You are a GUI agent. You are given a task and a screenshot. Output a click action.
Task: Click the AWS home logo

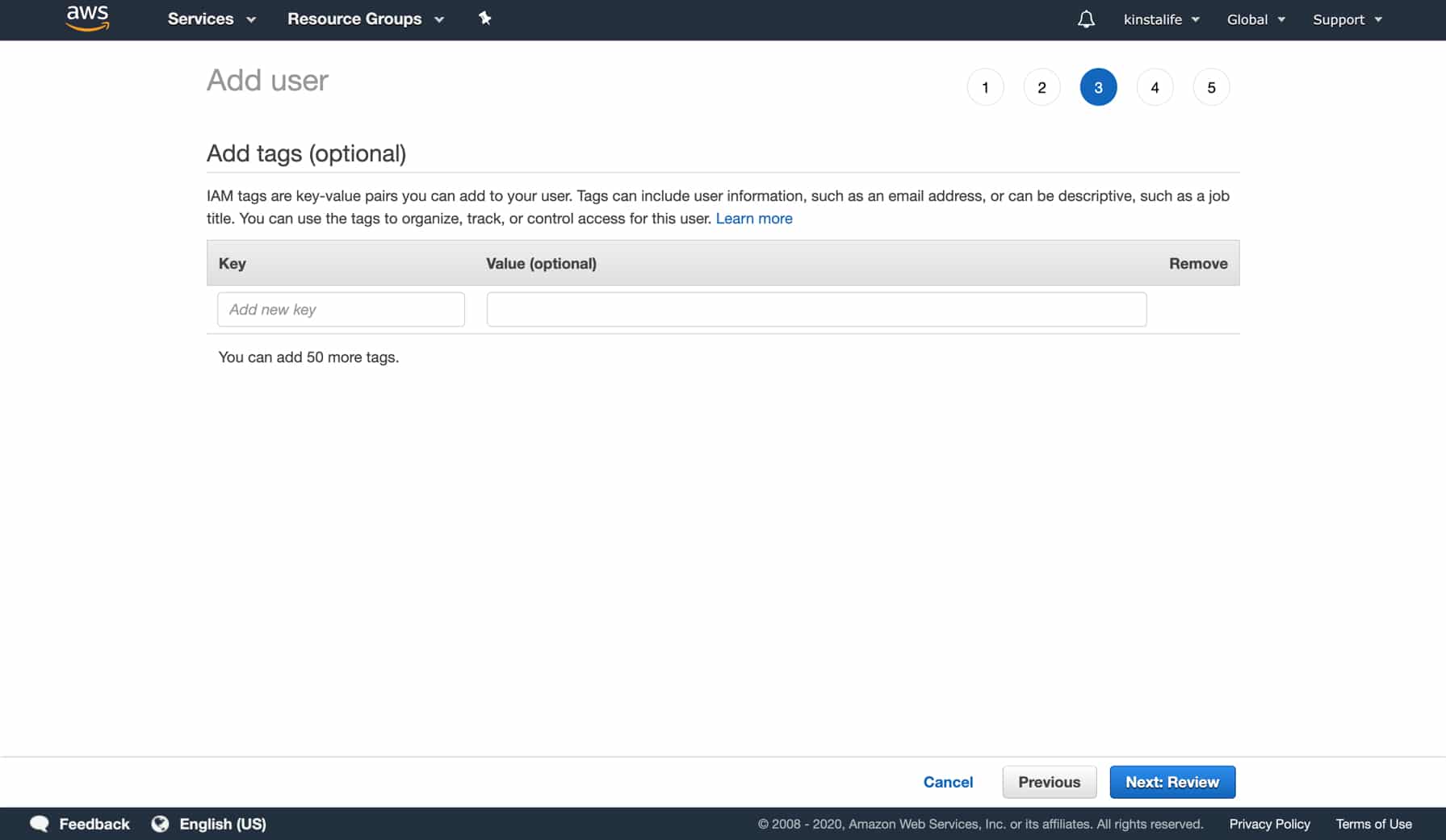coord(86,19)
